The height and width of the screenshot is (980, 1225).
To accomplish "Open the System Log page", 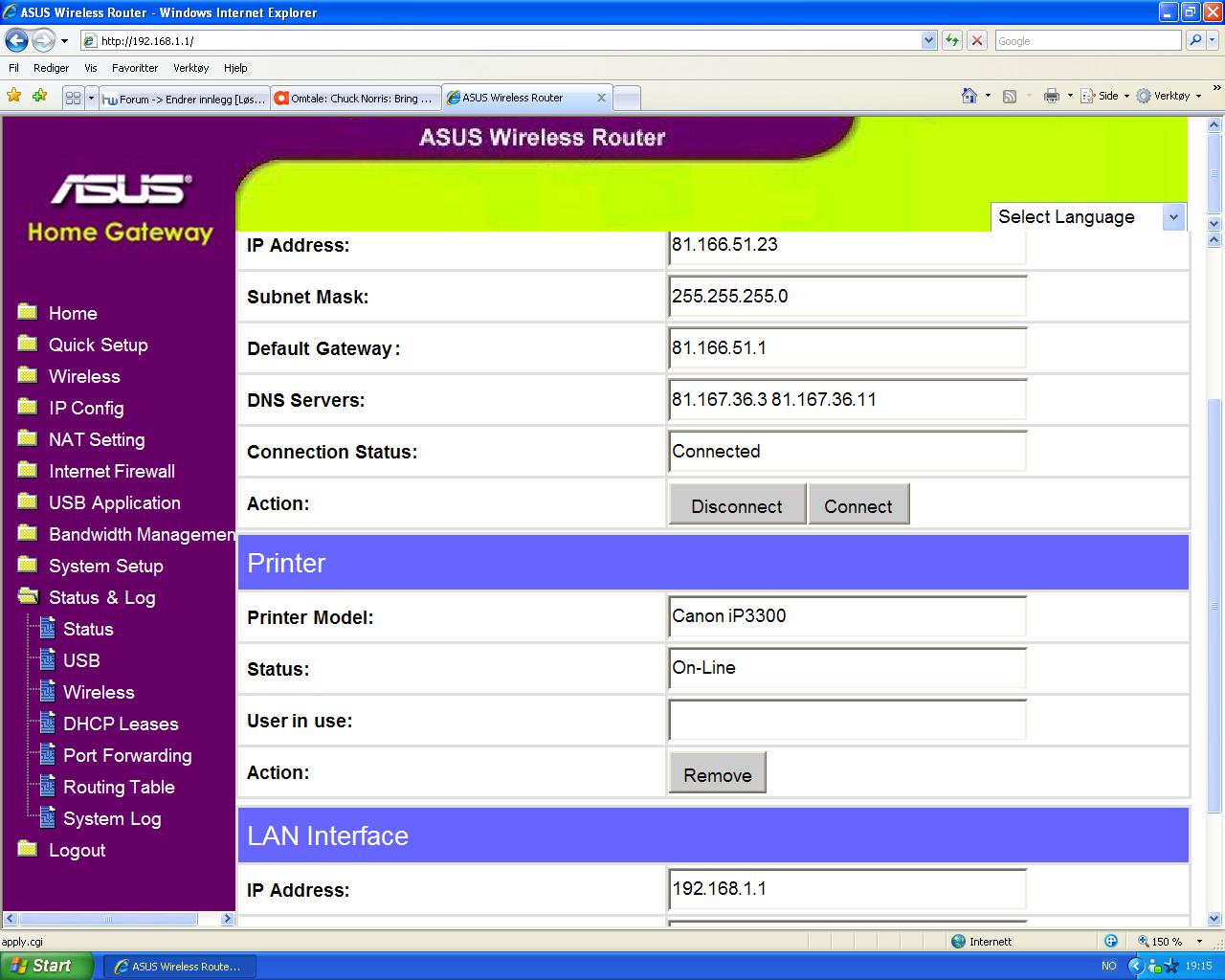I will point(112,818).
